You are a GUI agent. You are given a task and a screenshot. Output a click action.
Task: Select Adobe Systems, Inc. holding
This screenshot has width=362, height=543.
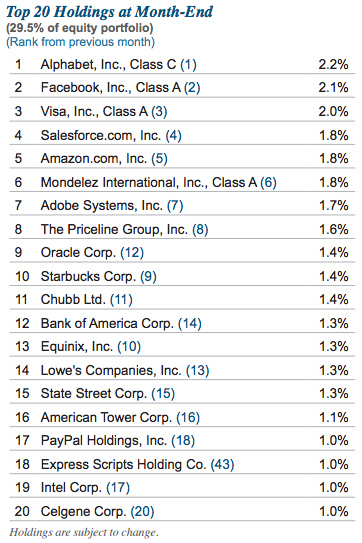click(101, 206)
